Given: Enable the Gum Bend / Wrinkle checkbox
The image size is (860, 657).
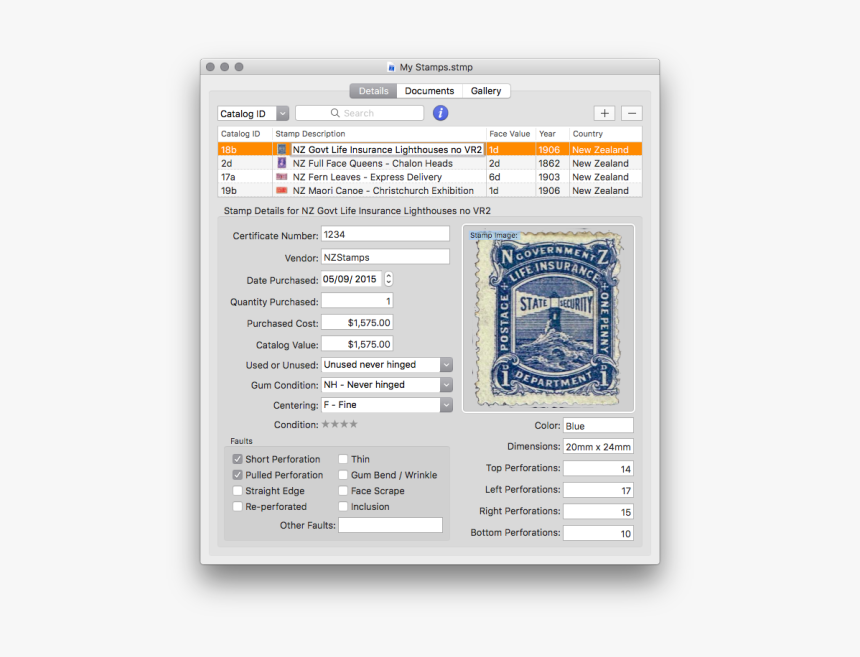Looking at the screenshot, I should 343,475.
